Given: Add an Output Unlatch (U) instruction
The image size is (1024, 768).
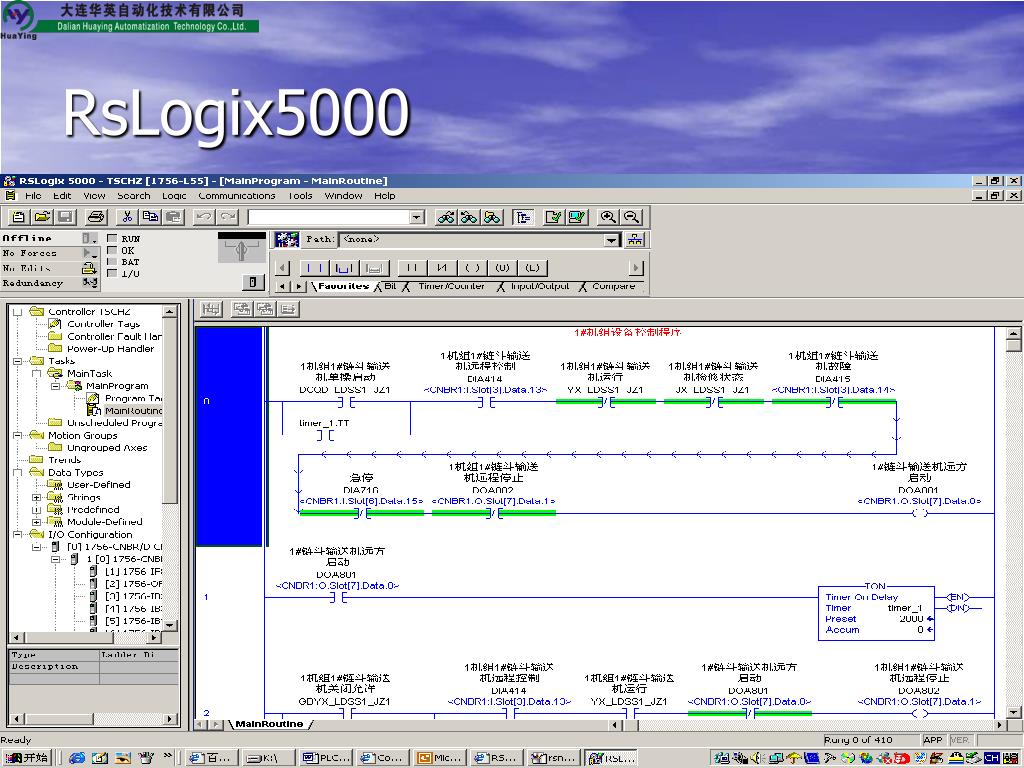Looking at the screenshot, I should pyautogui.click(x=502, y=268).
